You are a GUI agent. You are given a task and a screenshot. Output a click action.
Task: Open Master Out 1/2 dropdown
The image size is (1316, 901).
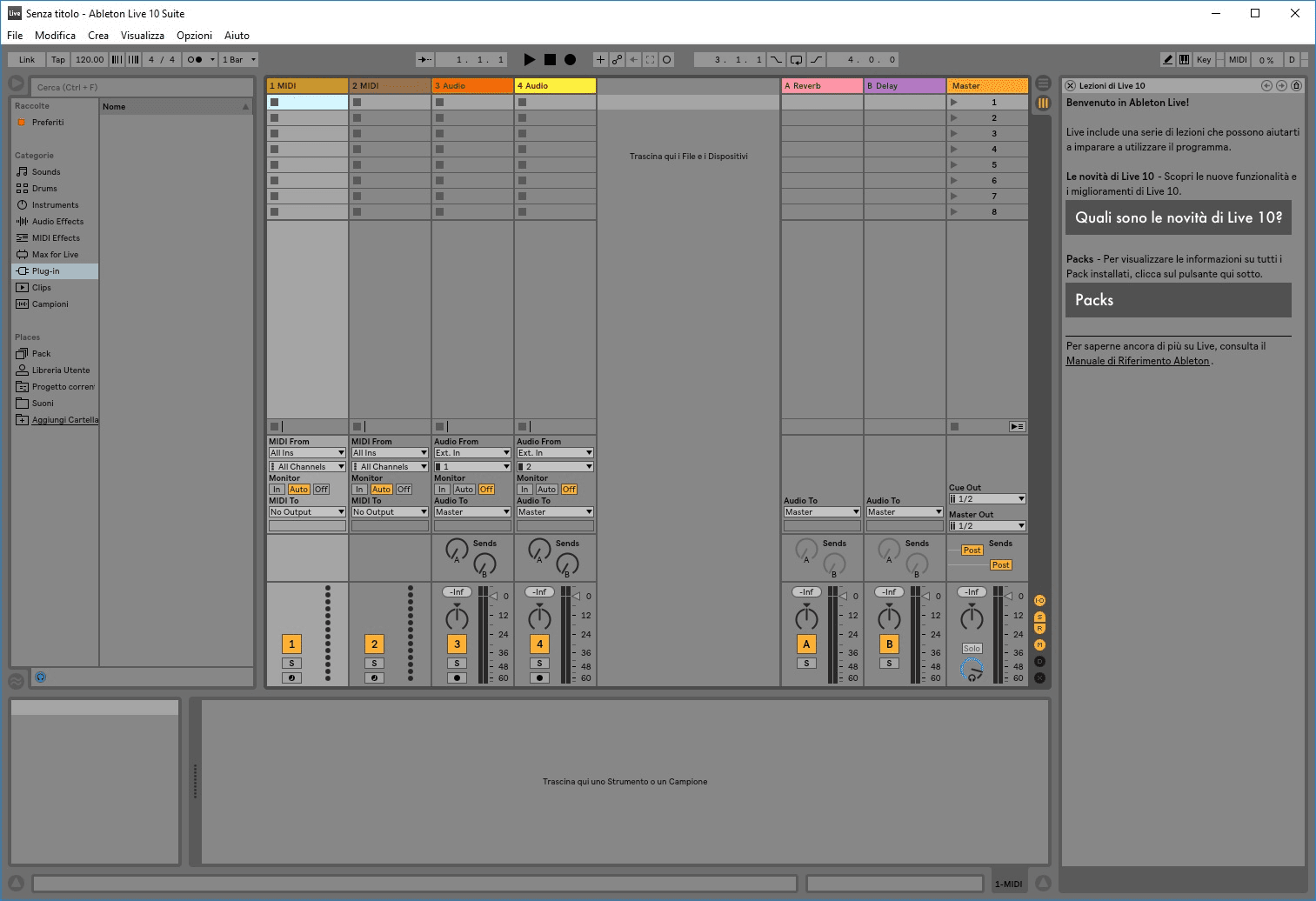click(x=987, y=526)
